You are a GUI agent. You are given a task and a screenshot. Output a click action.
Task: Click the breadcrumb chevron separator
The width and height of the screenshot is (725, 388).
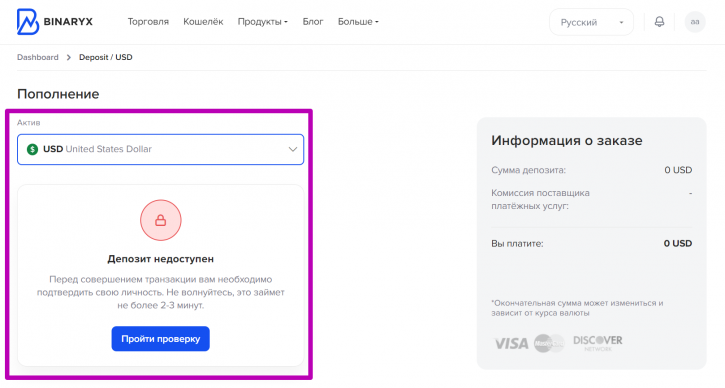(68, 57)
